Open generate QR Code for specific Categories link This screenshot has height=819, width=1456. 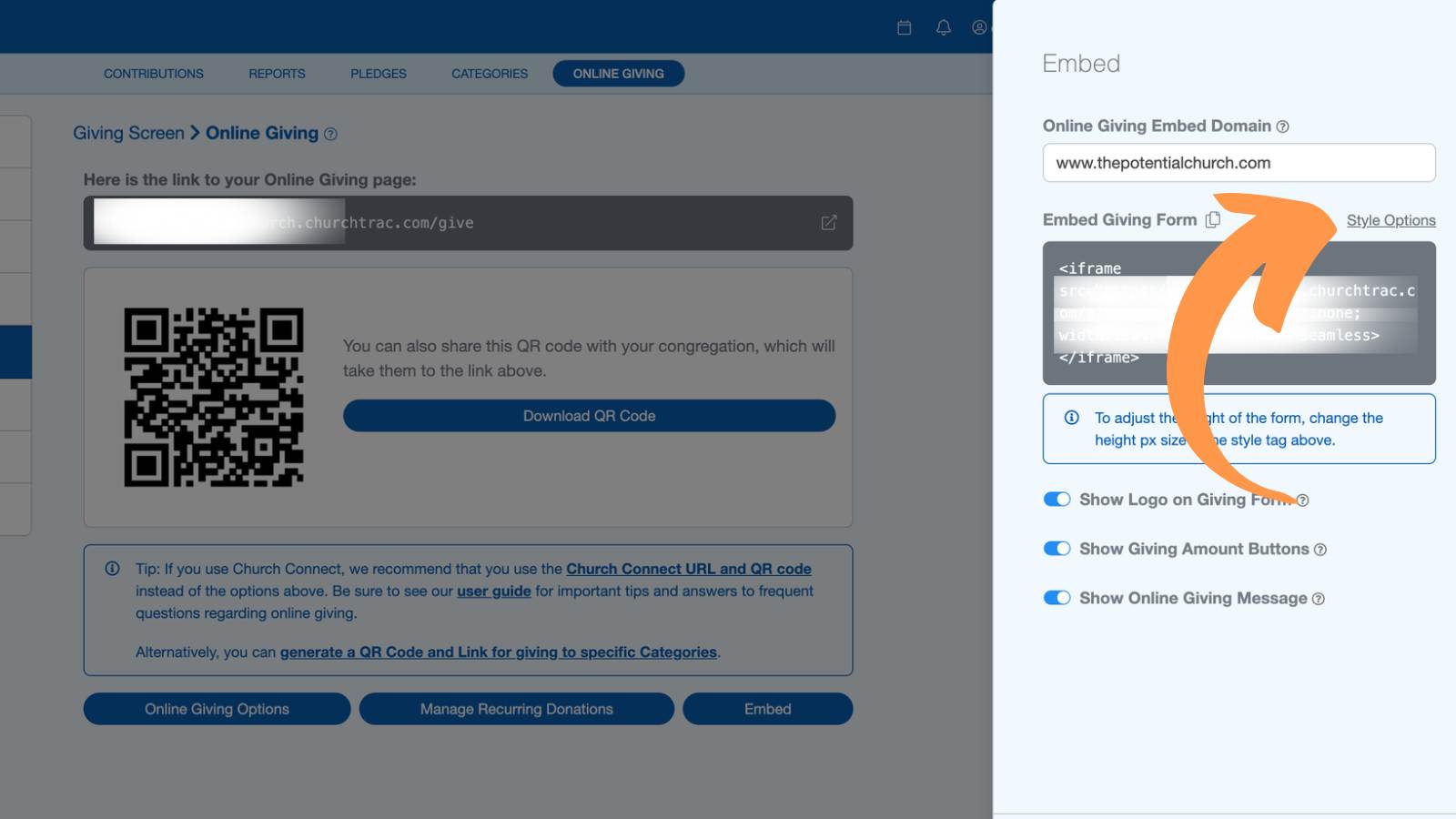point(499,652)
